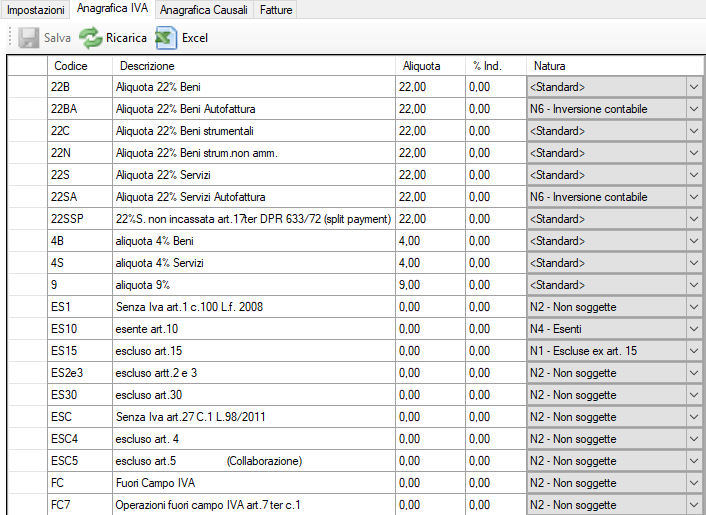The width and height of the screenshot is (706, 515).
Task: Click the 9,00 Aliquota cell
Action: point(429,285)
